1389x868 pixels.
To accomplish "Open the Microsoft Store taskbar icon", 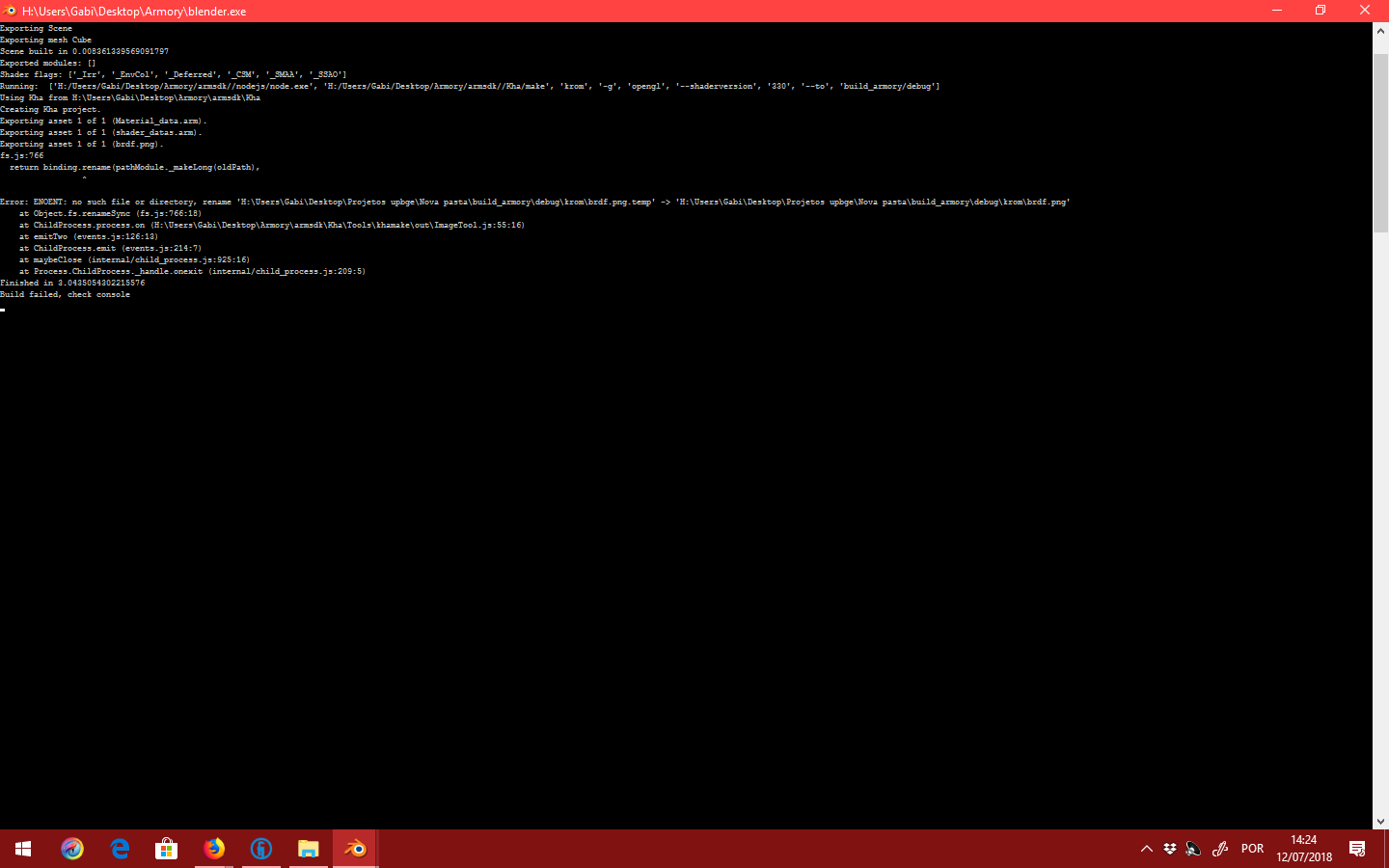I will coord(167,849).
